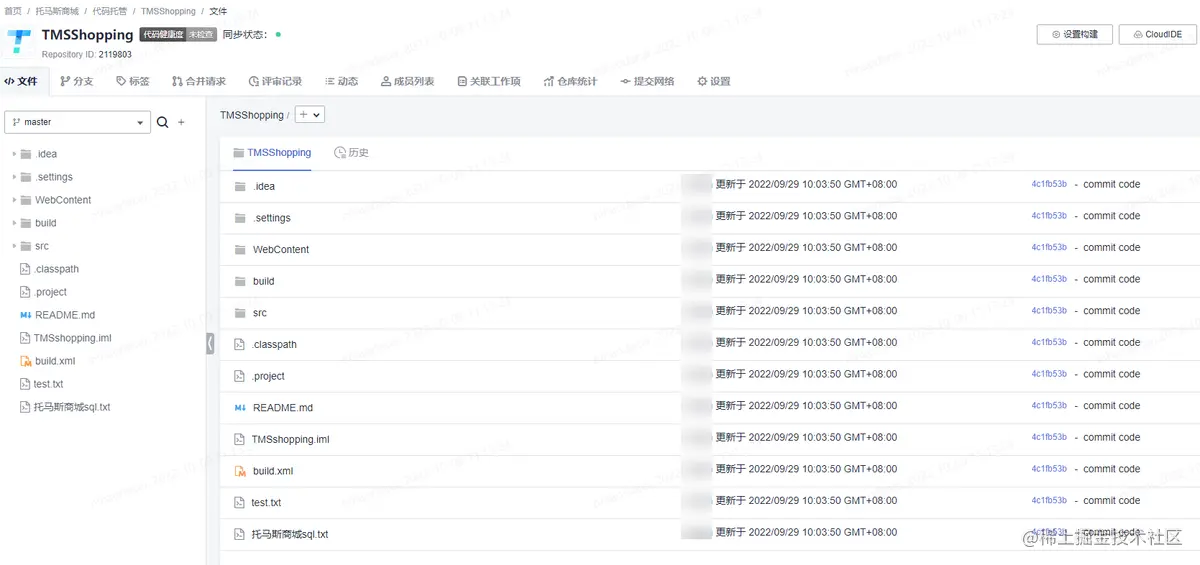Open commit 4c1fb53b in the README.md row

coord(1049,406)
